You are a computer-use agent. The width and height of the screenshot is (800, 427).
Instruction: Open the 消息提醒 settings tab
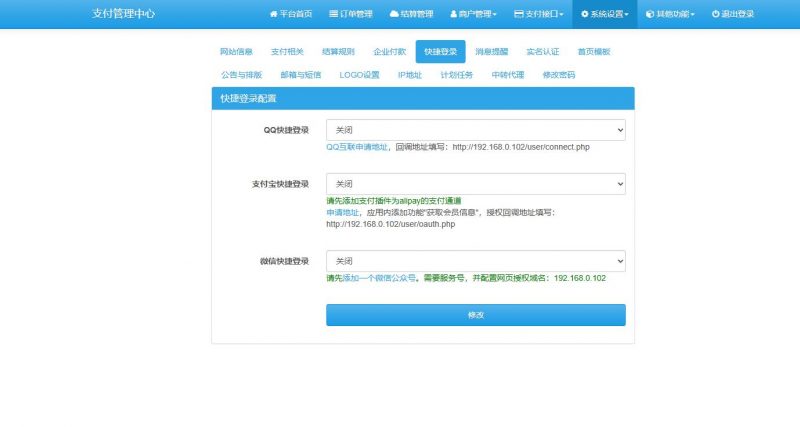(491, 51)
